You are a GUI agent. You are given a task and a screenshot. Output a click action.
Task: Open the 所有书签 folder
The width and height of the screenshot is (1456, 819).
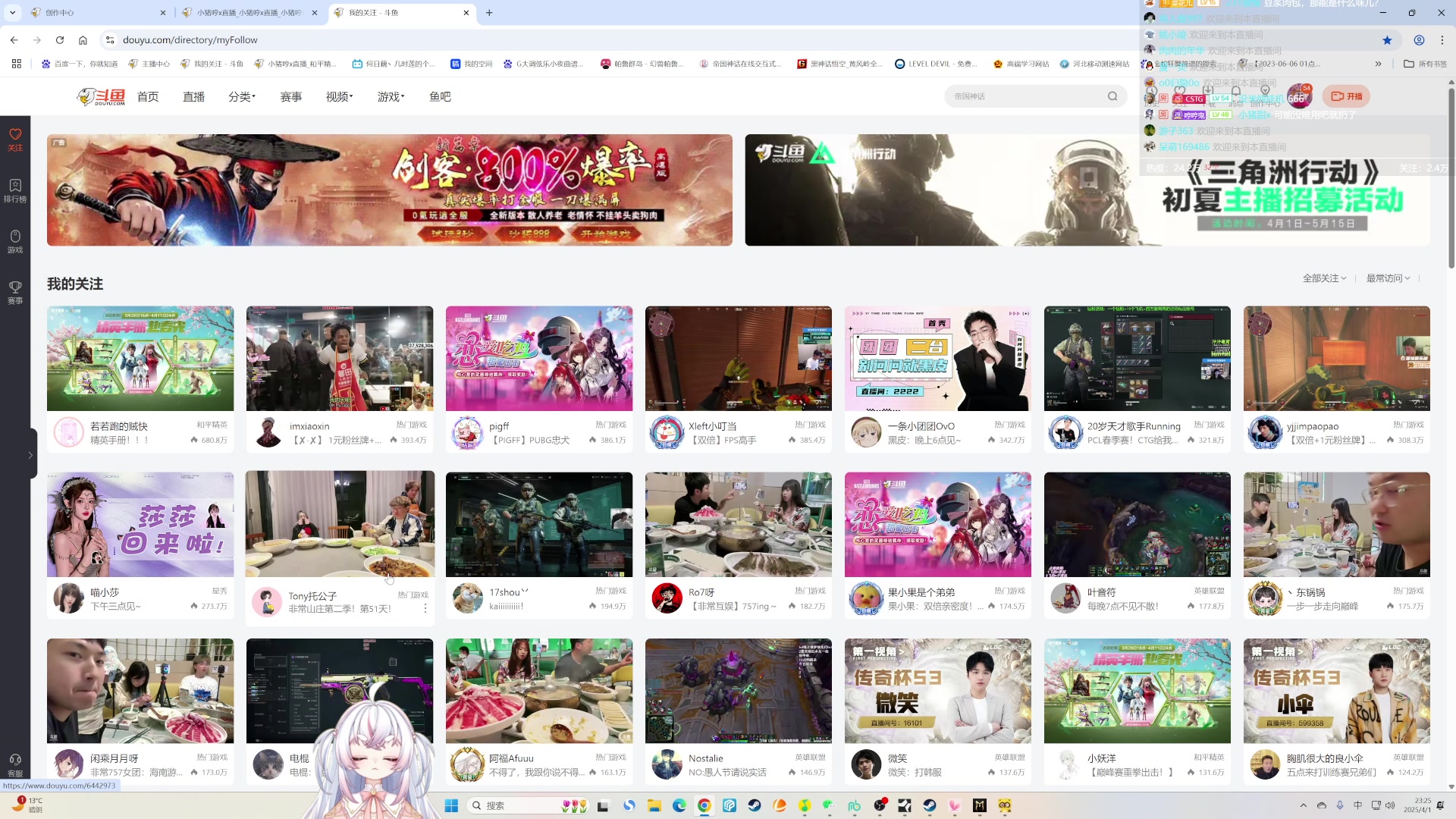[x=1426, y=64]
